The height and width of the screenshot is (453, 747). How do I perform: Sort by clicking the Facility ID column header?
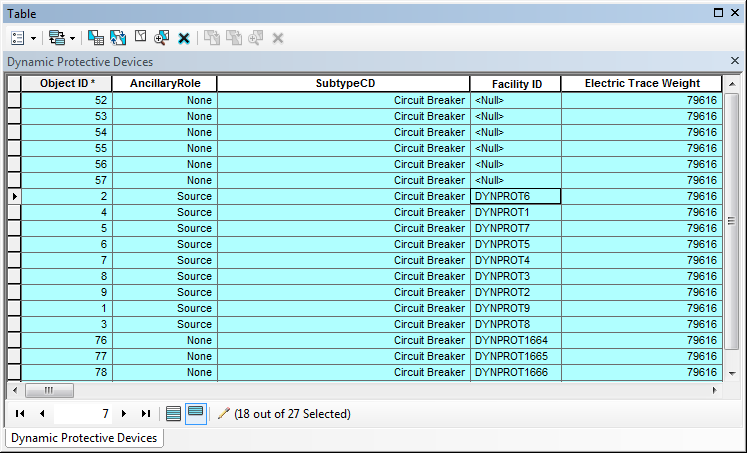[516, 84]
